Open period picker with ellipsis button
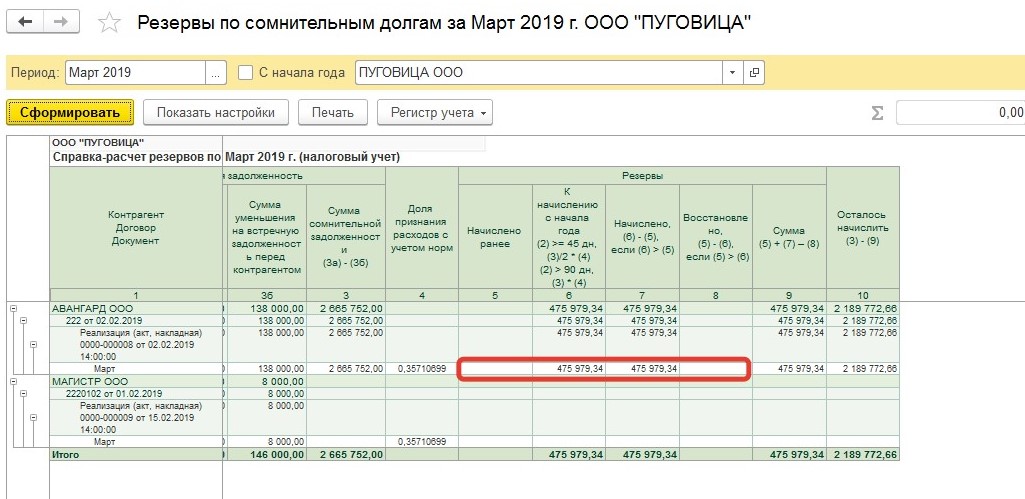Screen dimensions: 1025x499 [216, 73]
